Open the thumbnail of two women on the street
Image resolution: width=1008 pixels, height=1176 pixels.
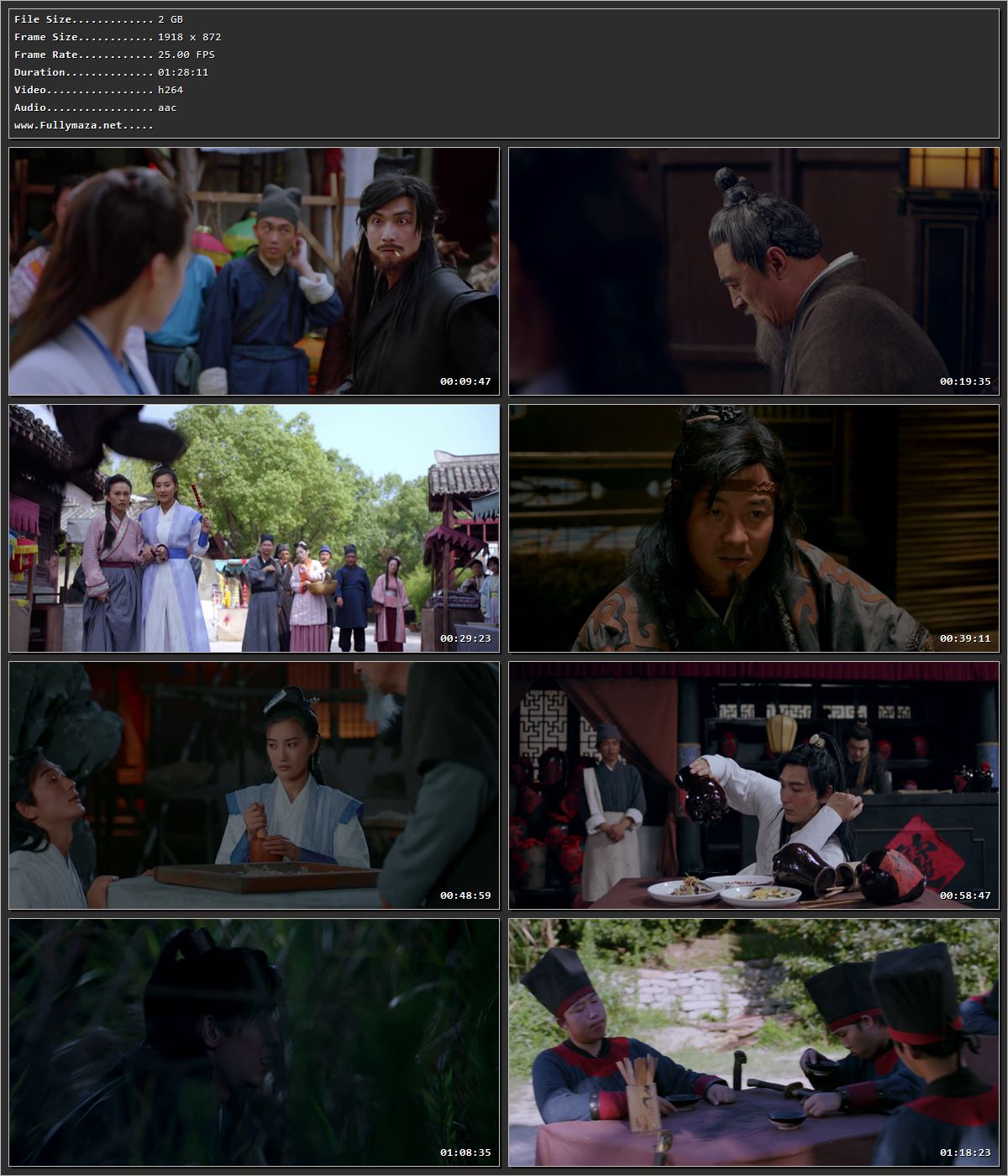point(254,528)
